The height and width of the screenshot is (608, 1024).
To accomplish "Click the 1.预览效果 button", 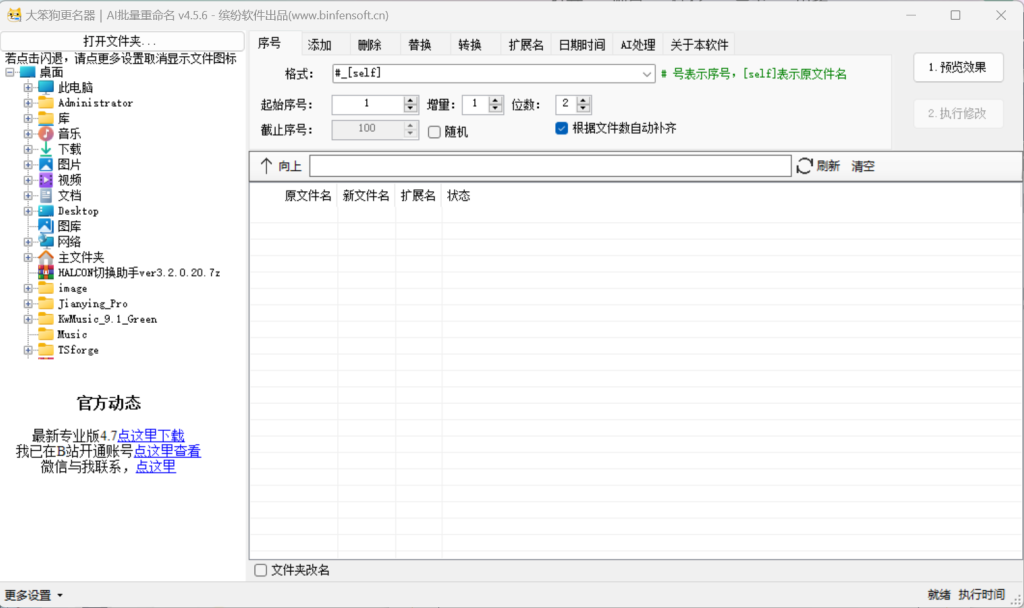I will coord(957,67).
